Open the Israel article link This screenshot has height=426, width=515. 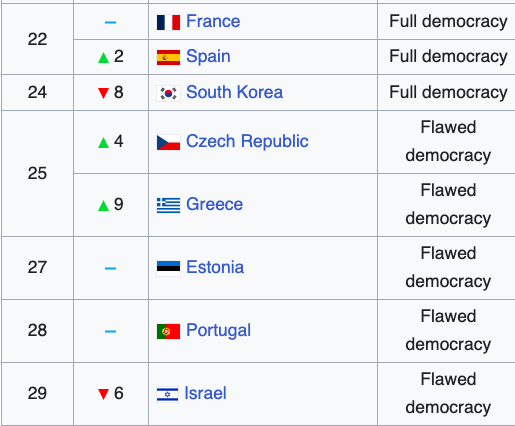click(205, 393)
